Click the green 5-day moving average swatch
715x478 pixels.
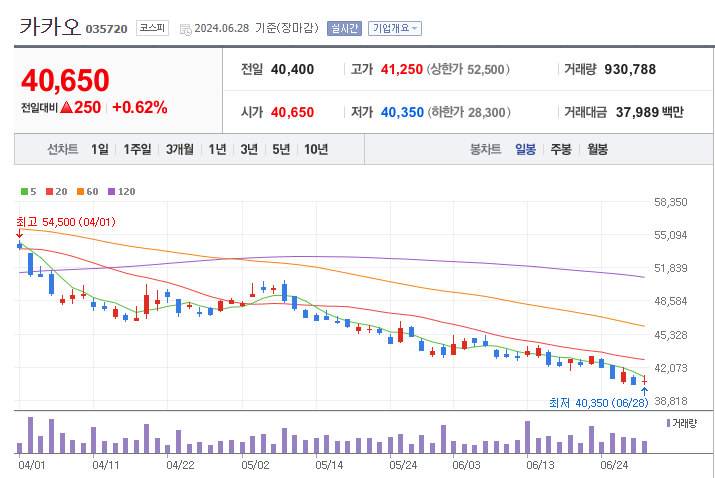pos(24,192)
